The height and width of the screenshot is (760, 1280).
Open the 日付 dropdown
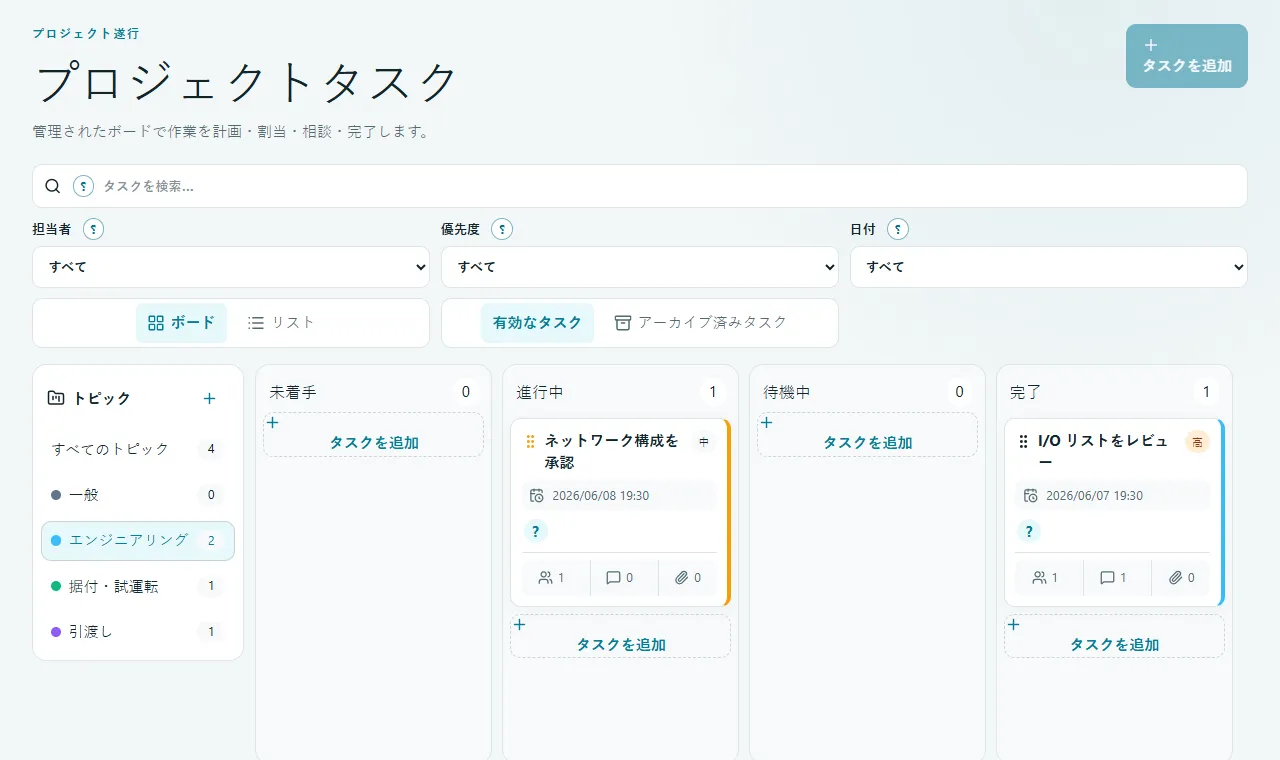[1049, 267]
